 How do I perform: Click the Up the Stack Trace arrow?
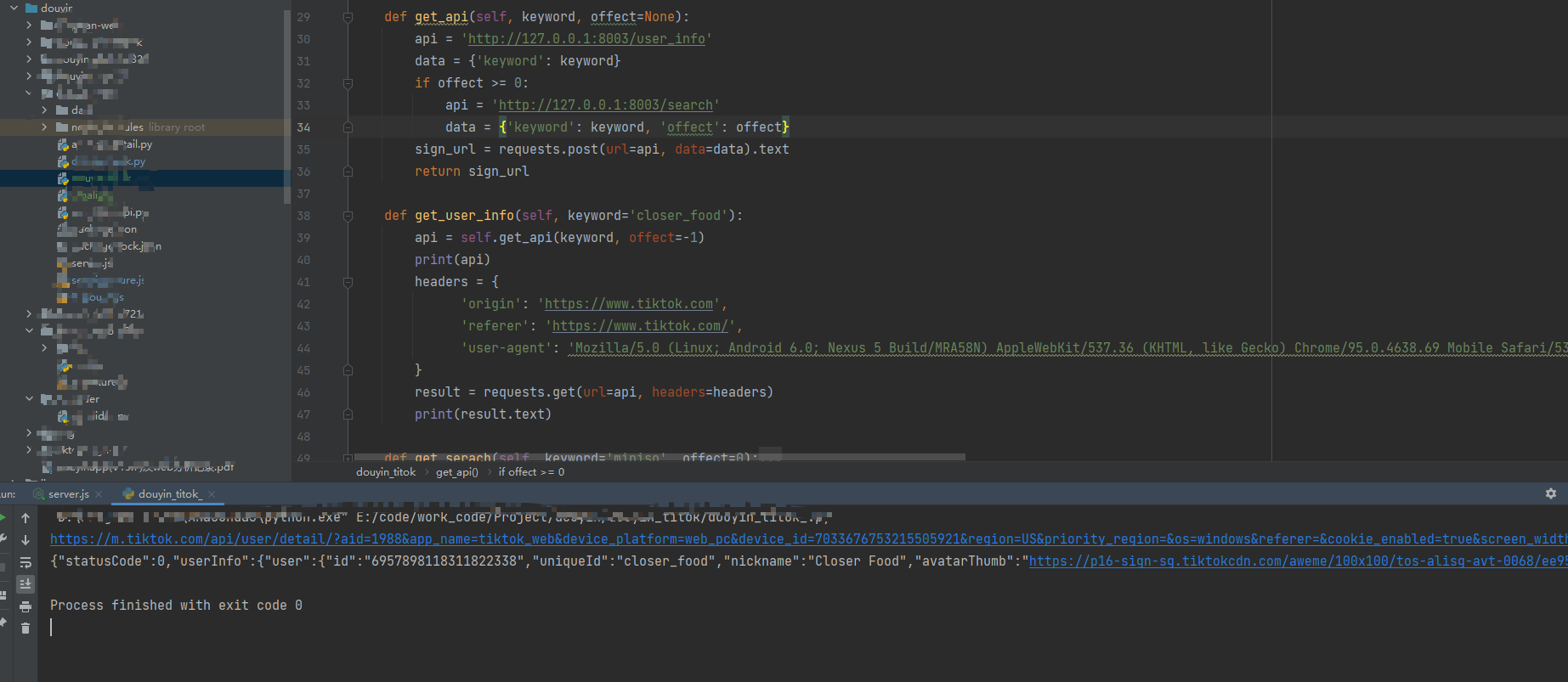point(25,518)
